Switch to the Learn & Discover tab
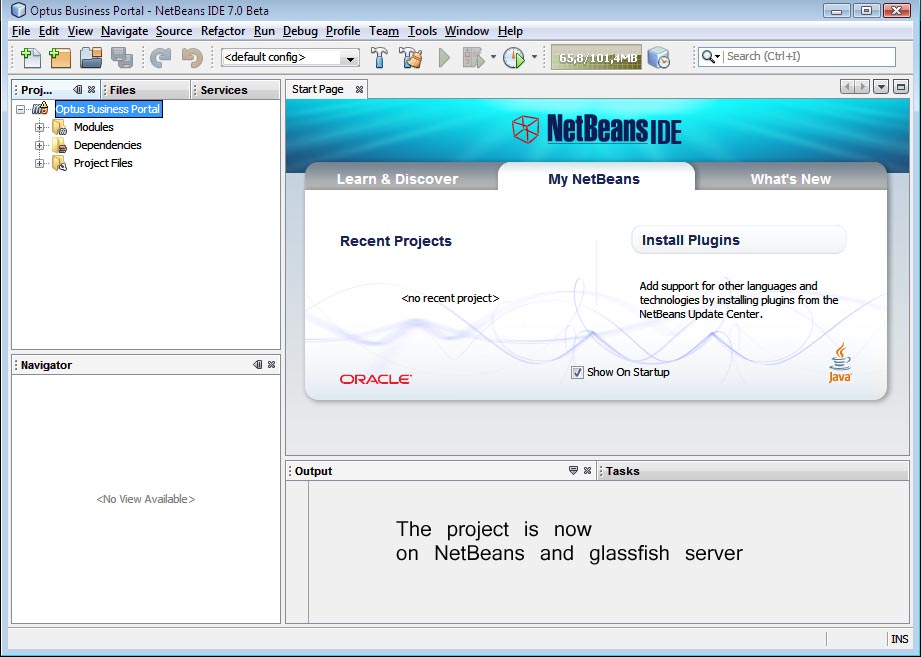Viewport: 921px width, 657px height. point(397,179)
